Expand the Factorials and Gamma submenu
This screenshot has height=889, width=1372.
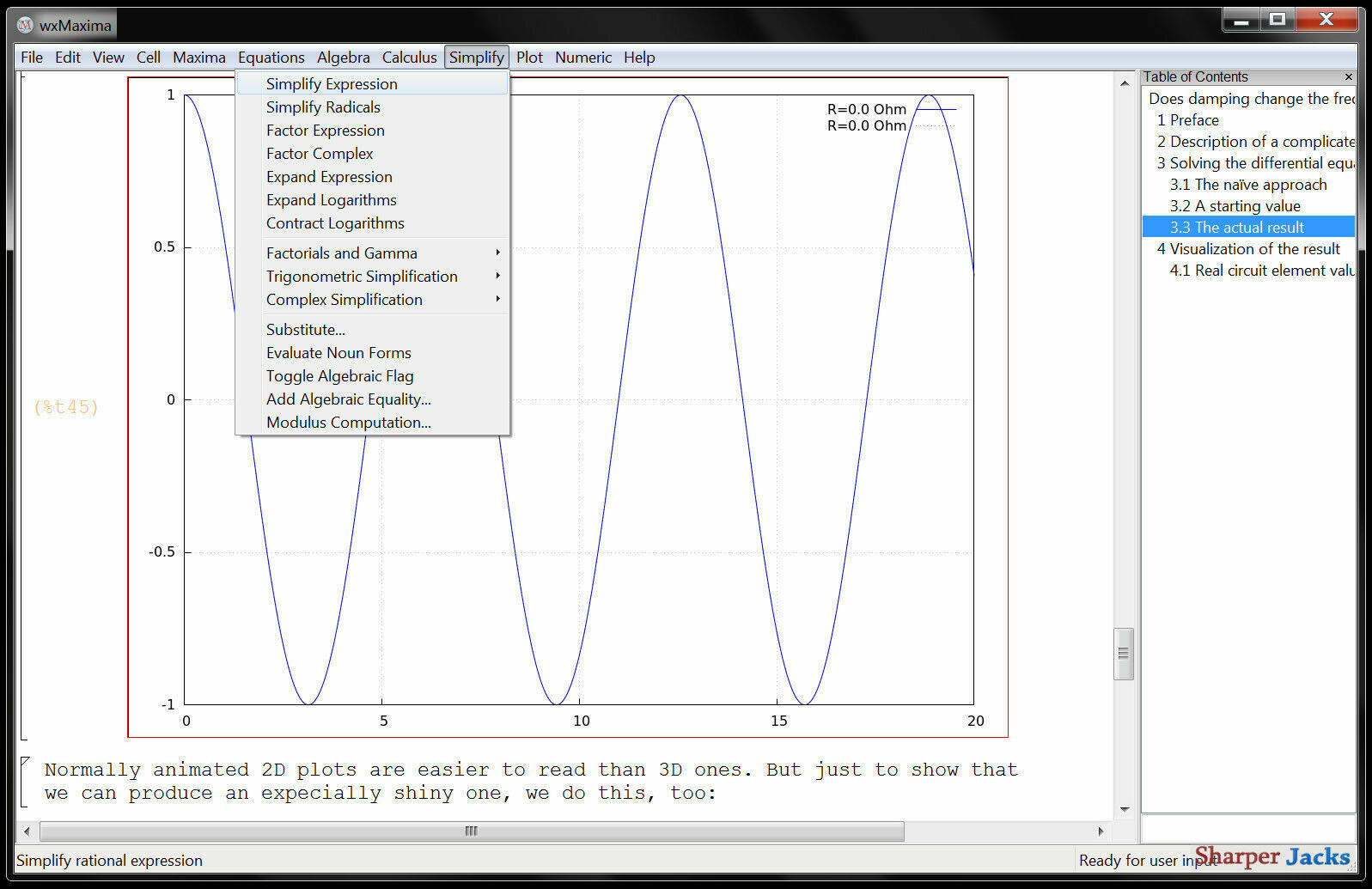click(373, 253)
